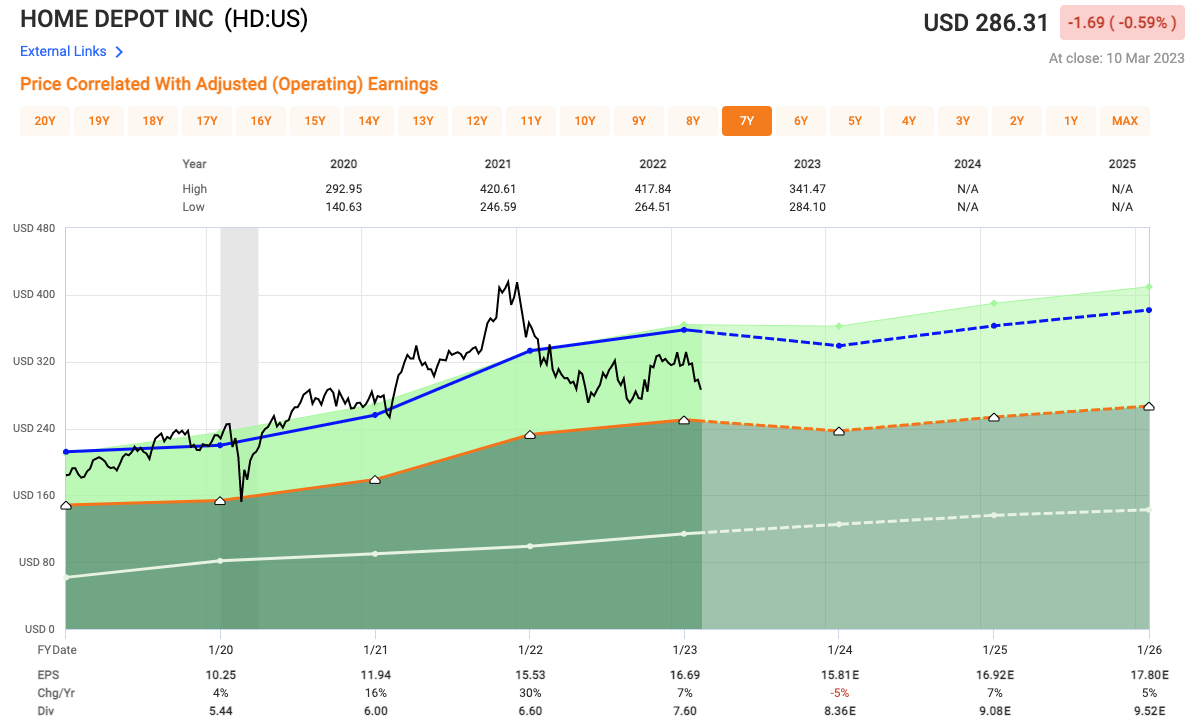Expand the External Links chevron arrow
The image size is (1204, 723).
click(x=116, y=51)
